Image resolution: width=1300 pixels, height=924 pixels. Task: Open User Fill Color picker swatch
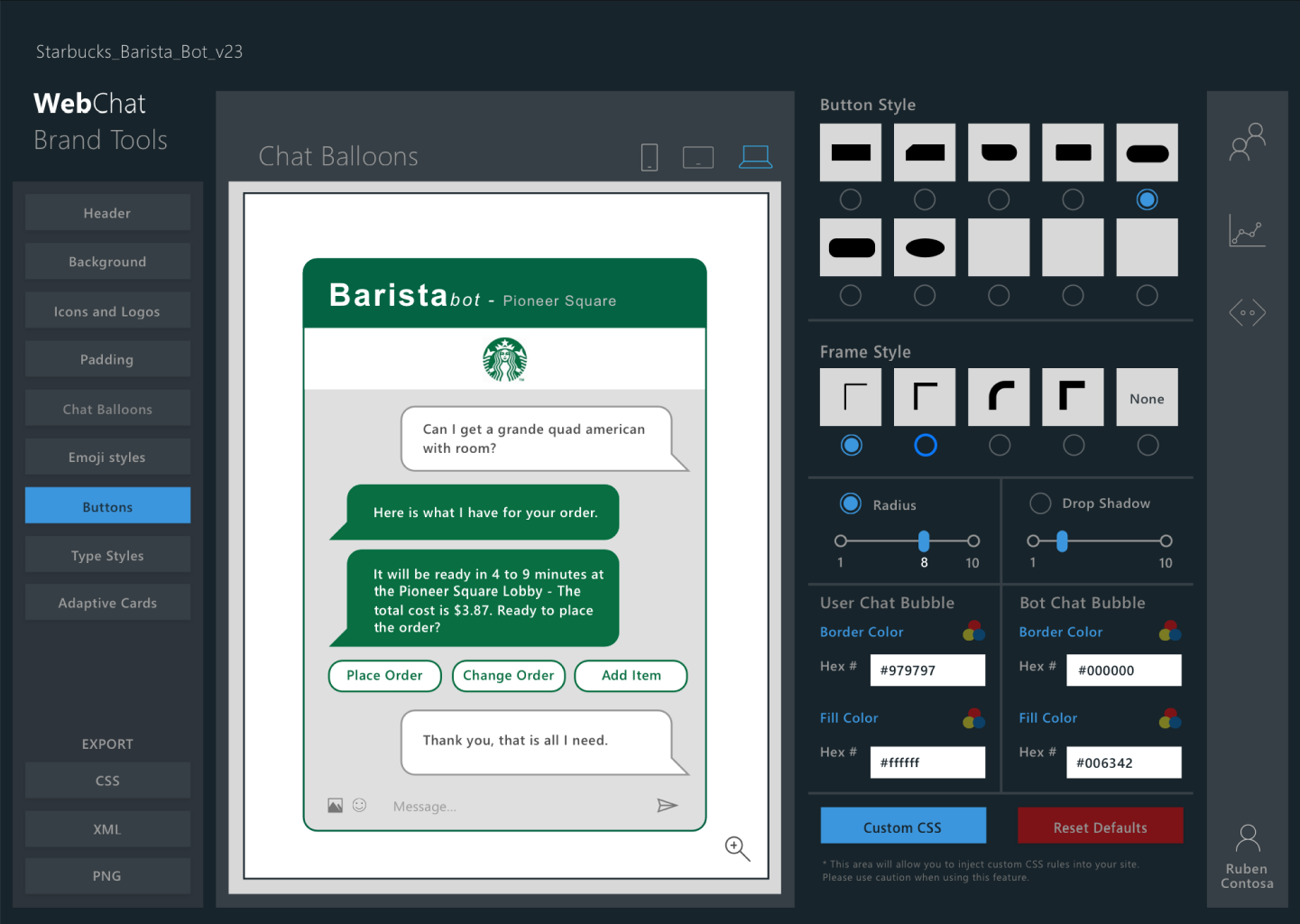coord(973,718)
